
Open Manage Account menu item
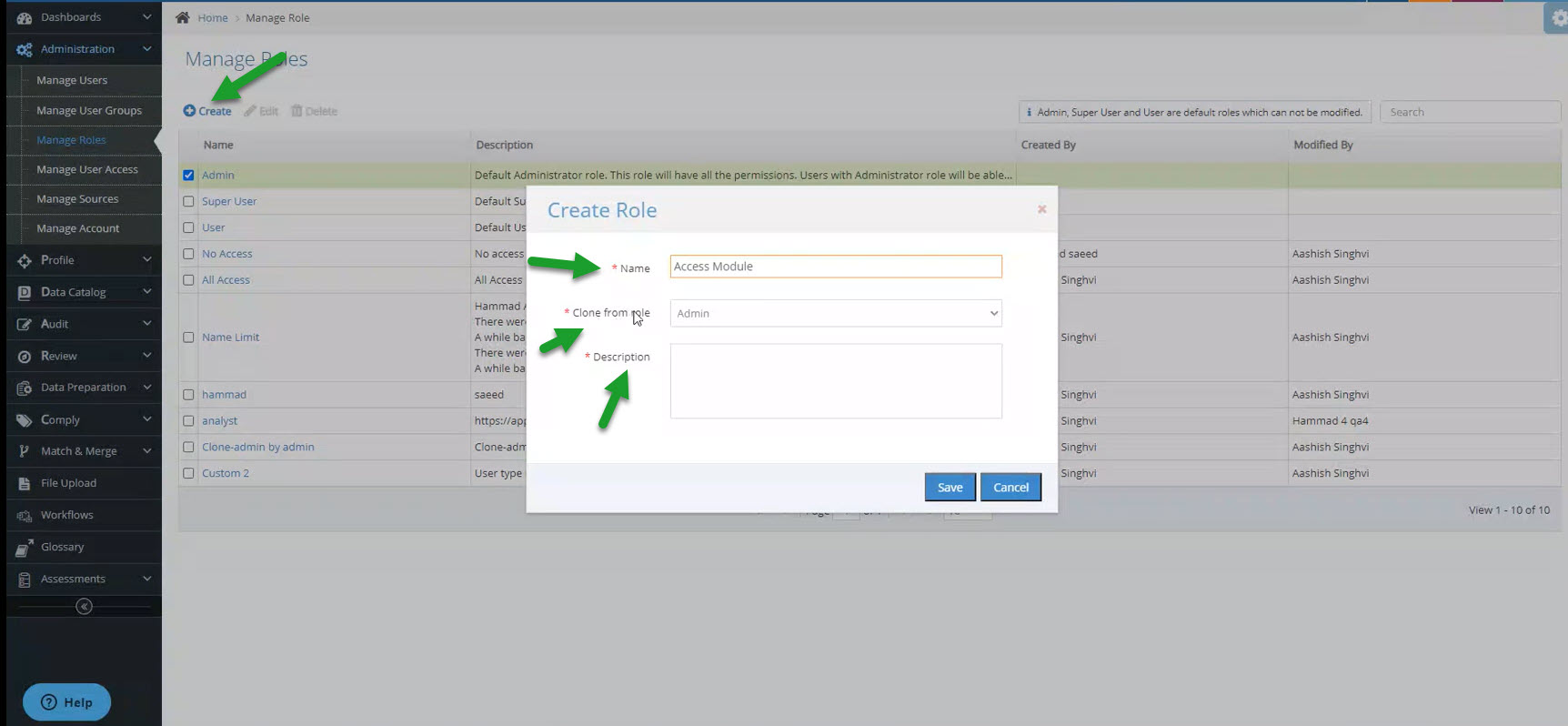click(x=78, y=228)
